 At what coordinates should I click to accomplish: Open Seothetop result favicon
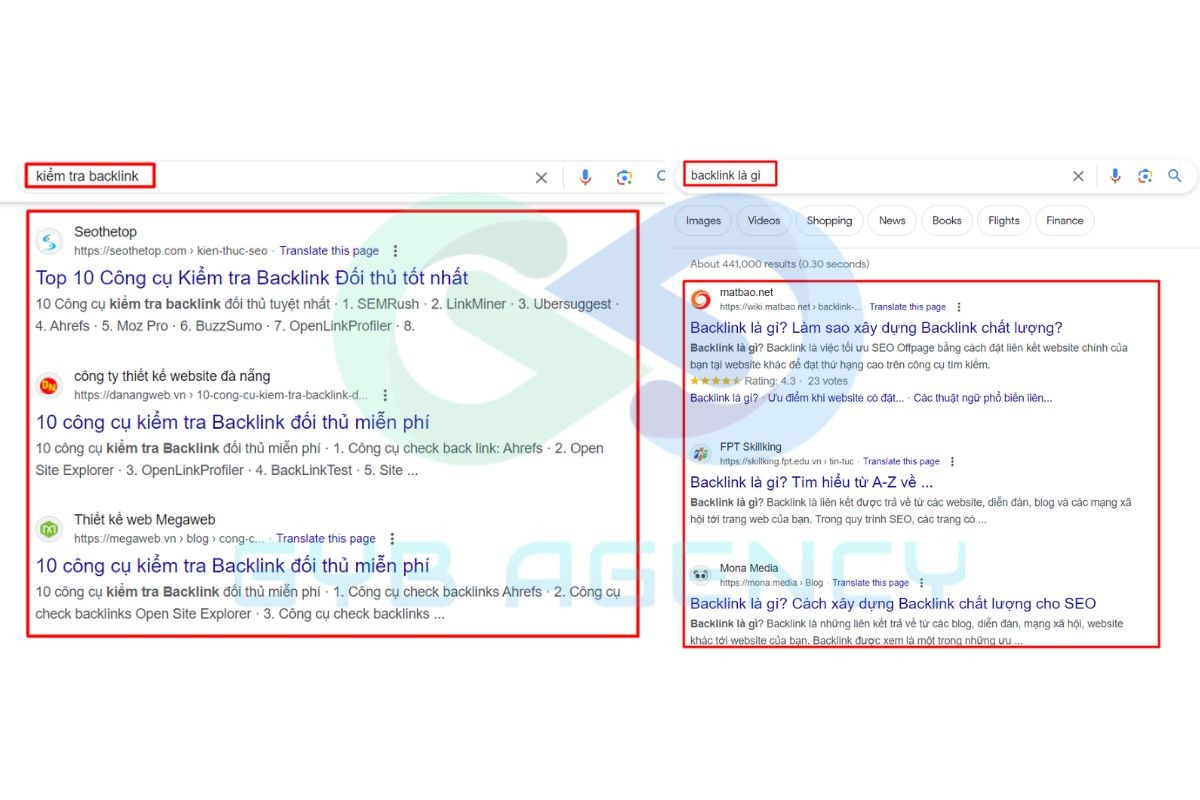tap(49, 241)
